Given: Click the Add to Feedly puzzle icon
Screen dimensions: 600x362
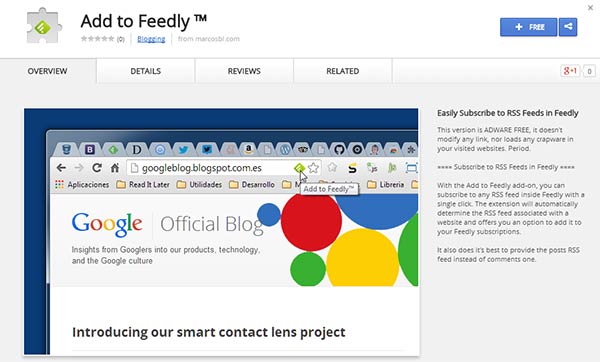Looking at the screenshot, I should pyautogui.click(x=44, y=26).
